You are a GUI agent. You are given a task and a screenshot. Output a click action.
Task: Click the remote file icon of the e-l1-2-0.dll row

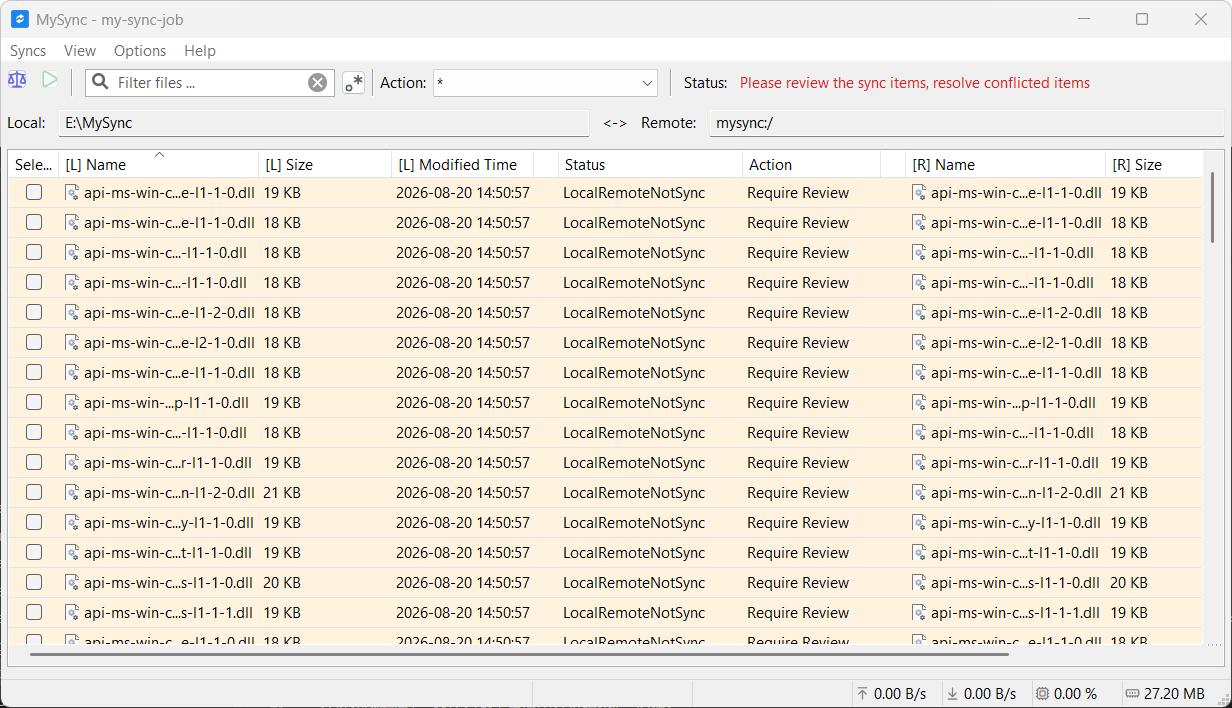919,313
